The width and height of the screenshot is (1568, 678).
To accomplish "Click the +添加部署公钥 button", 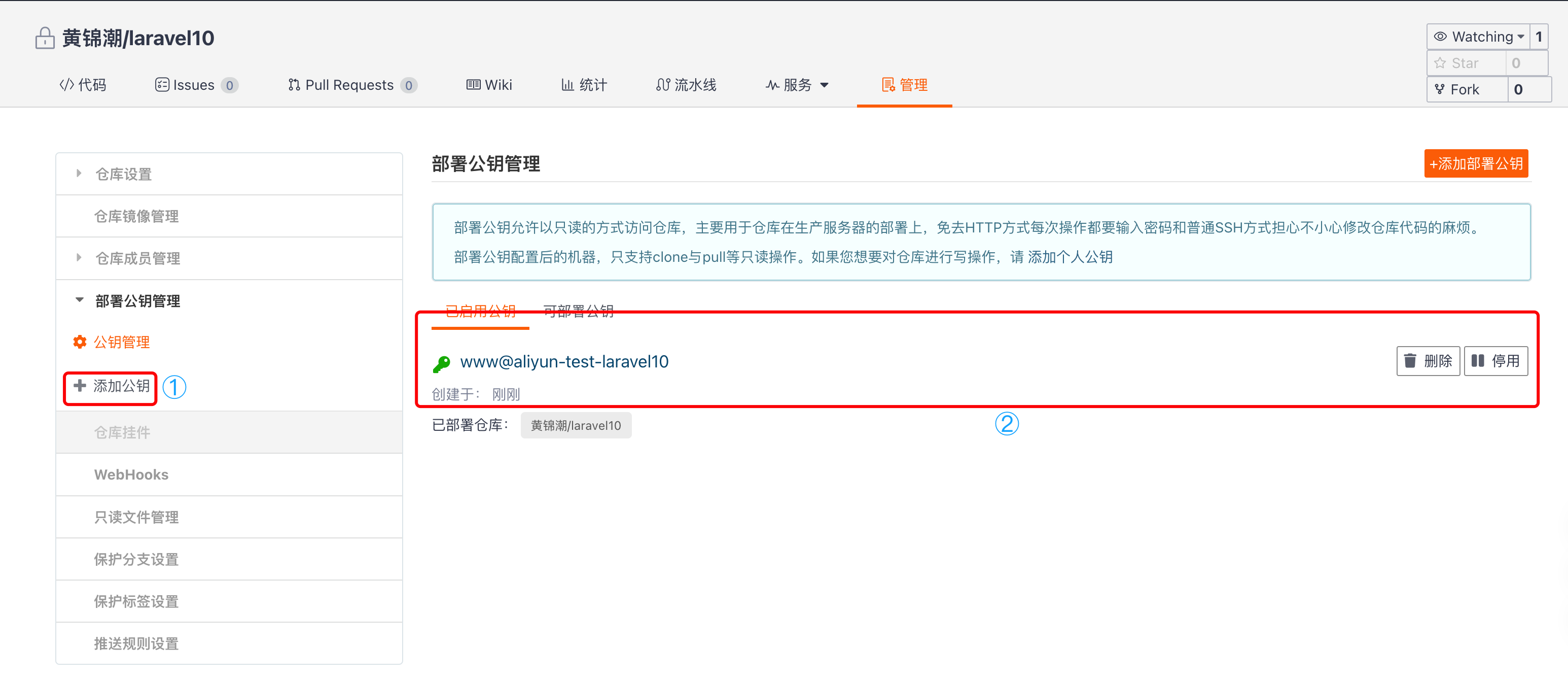I will [x=1476, y=163].
